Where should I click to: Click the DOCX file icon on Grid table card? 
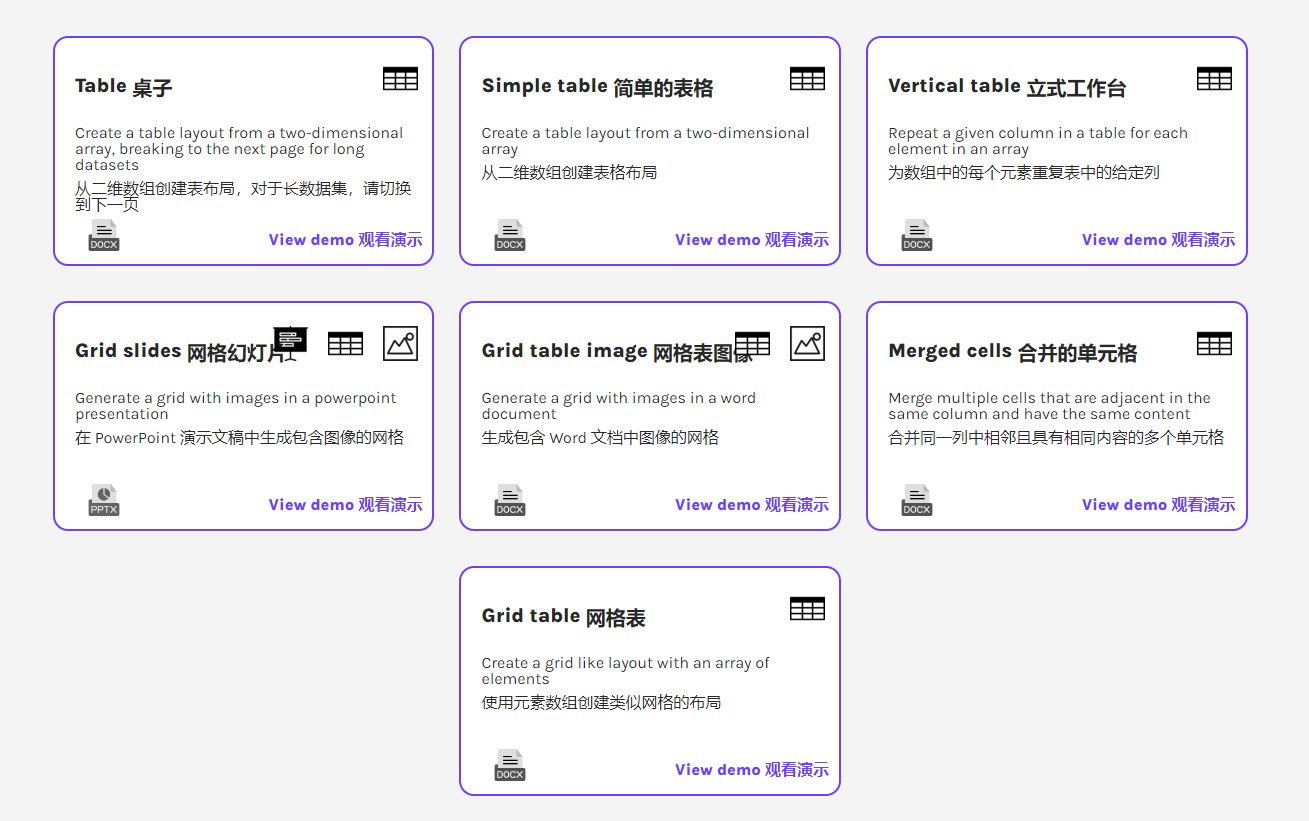pyautogui.click(x=510, y=765)
